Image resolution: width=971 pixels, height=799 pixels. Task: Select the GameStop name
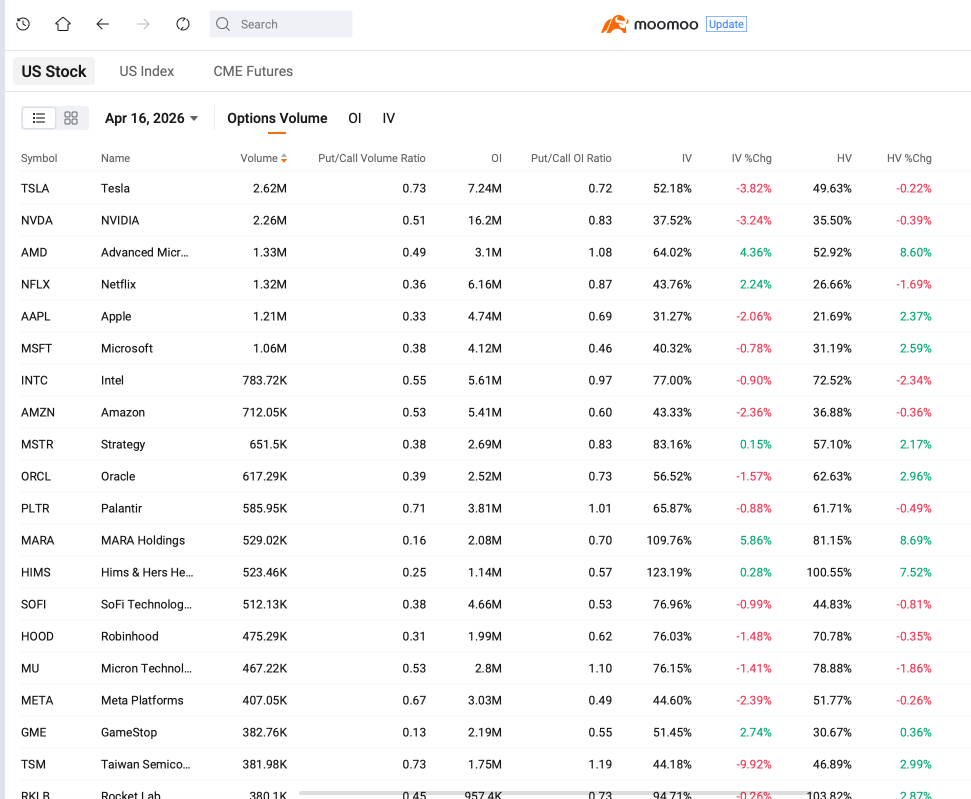coord(129,733)
